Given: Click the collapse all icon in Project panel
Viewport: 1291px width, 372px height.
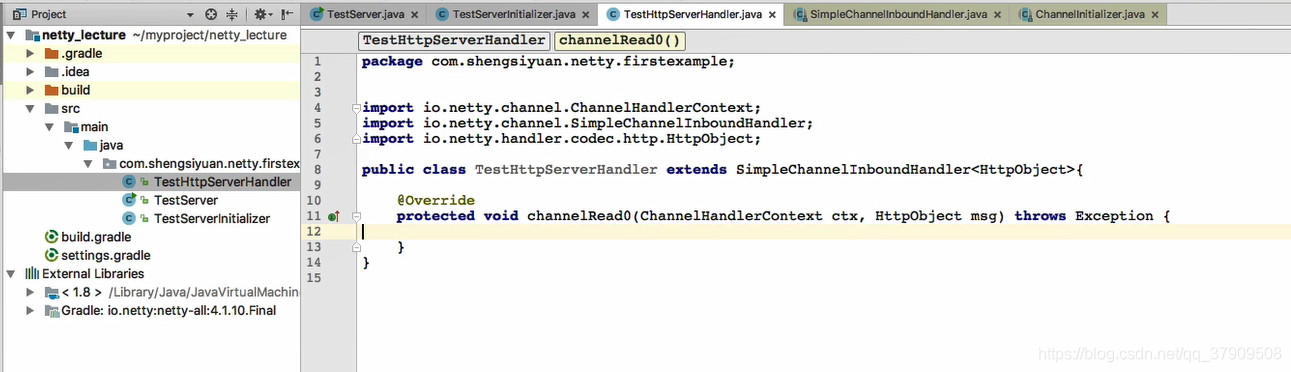Looking at the screenshot, I should 233,15.
